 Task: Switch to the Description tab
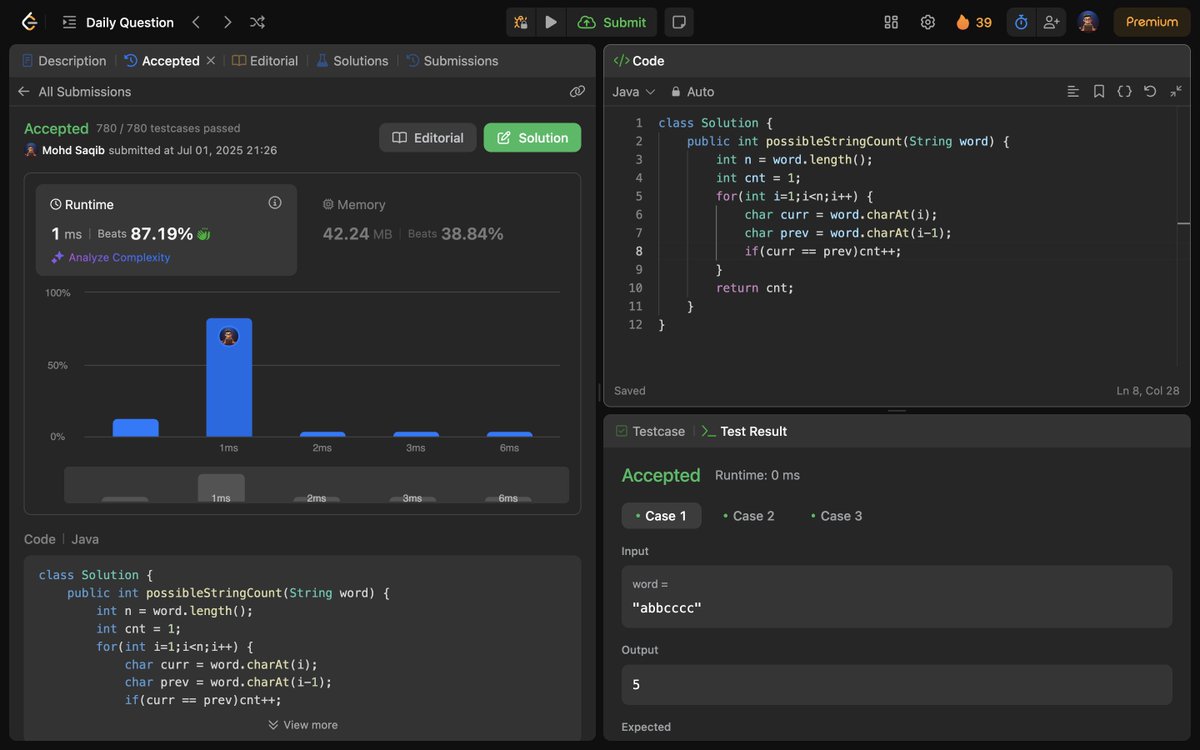(64, 61)
